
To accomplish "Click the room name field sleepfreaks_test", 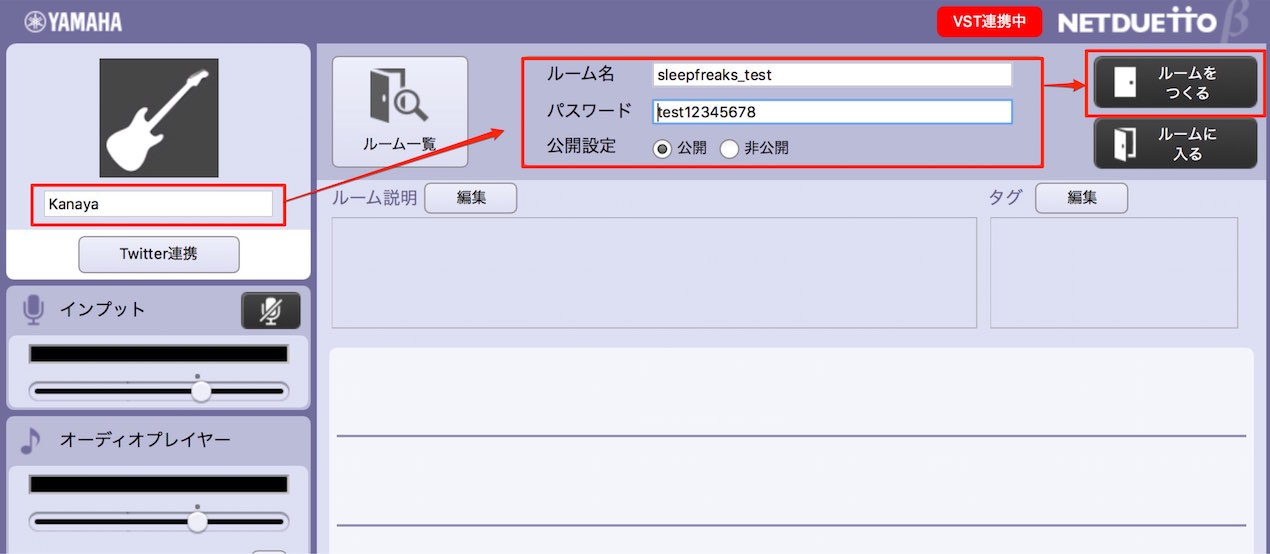I will [832, 75].
